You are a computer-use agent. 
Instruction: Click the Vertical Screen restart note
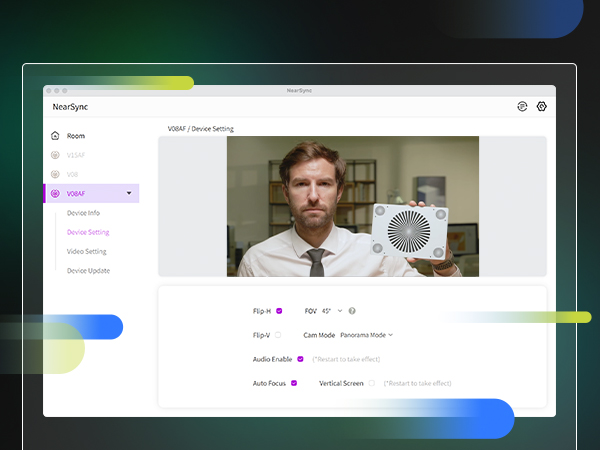tap(417, 383)
